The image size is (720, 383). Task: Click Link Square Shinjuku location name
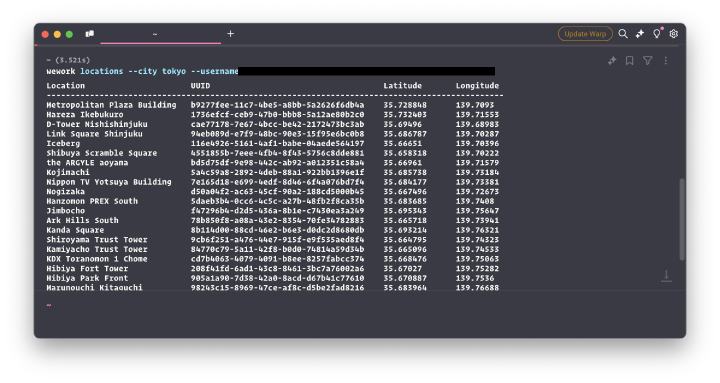pos(95,134)
